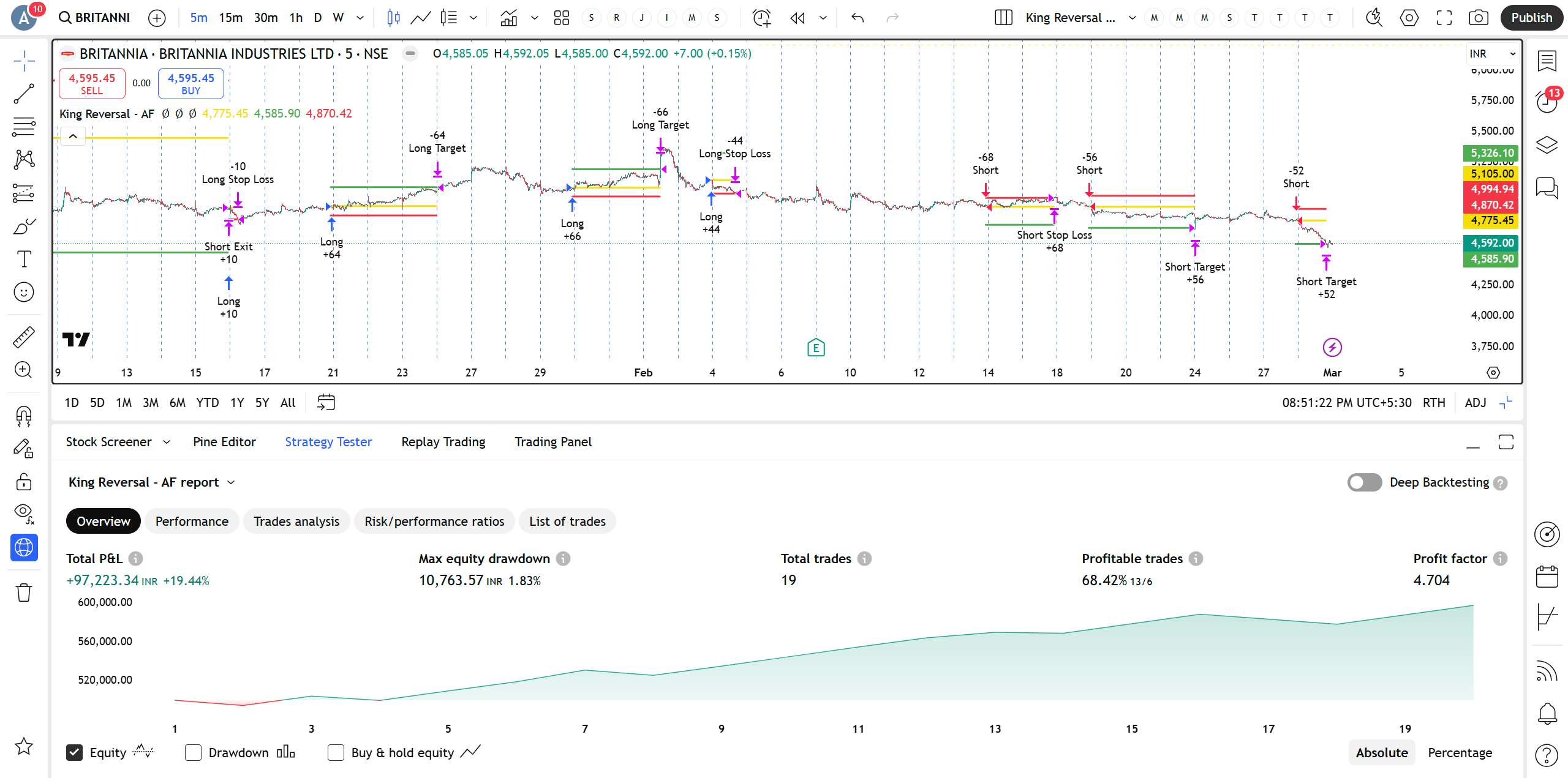Click the SELL price button
The height and width of the screenshot is (778, 1568).
[92, 84]
